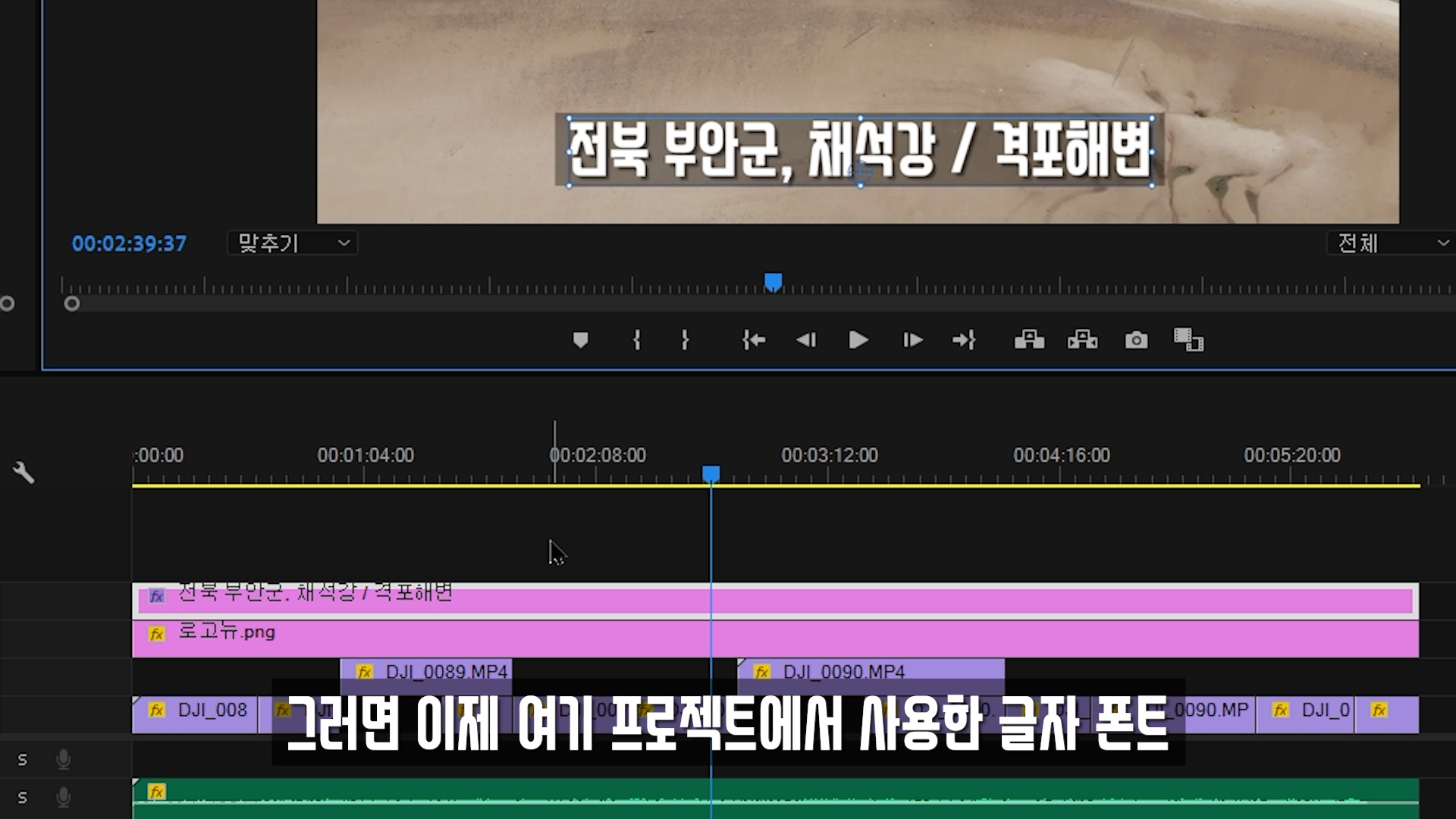Click the 00:02:39:37 playhead timecode
The height and width of the screenshot is (819, 1456).
tap(129, 243)
